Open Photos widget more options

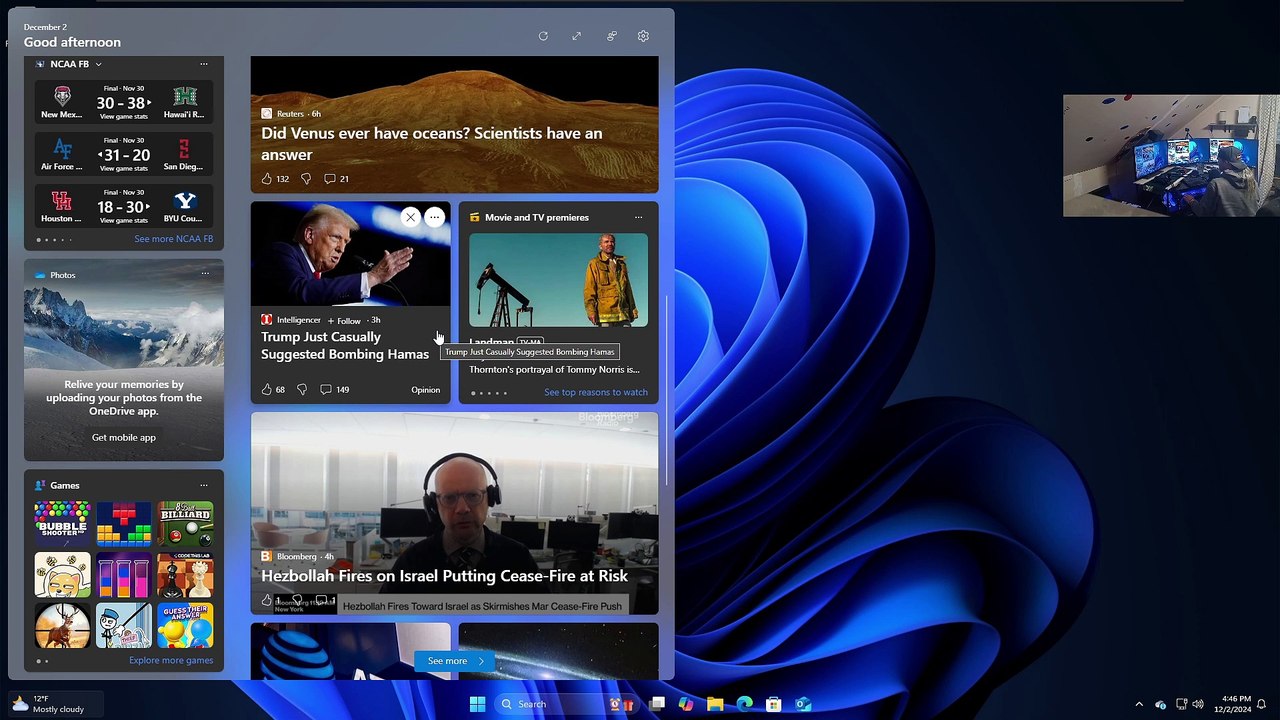pyautogui.click(x=205, y=274)
